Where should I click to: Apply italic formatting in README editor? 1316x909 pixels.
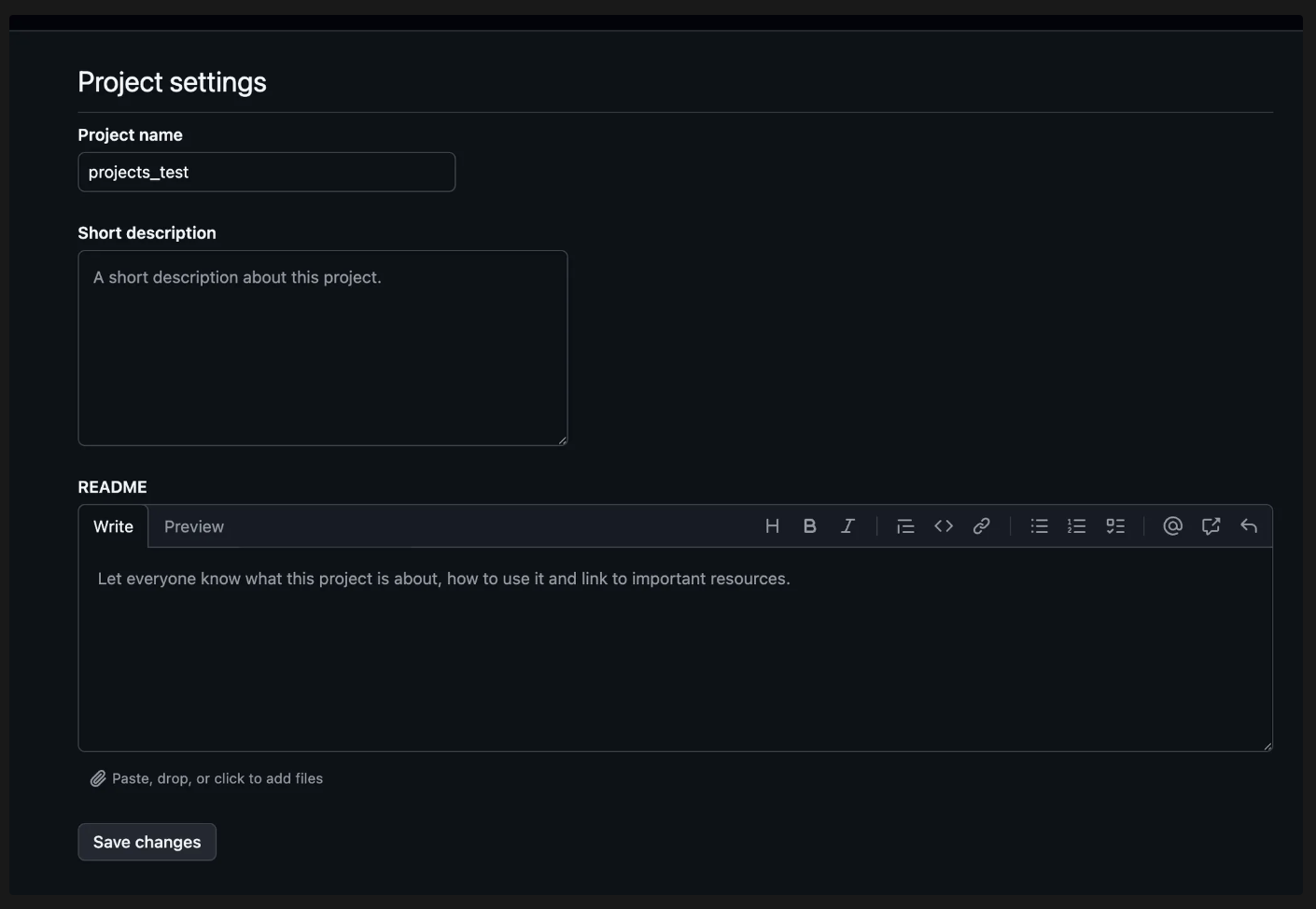(x=847, y=525)
